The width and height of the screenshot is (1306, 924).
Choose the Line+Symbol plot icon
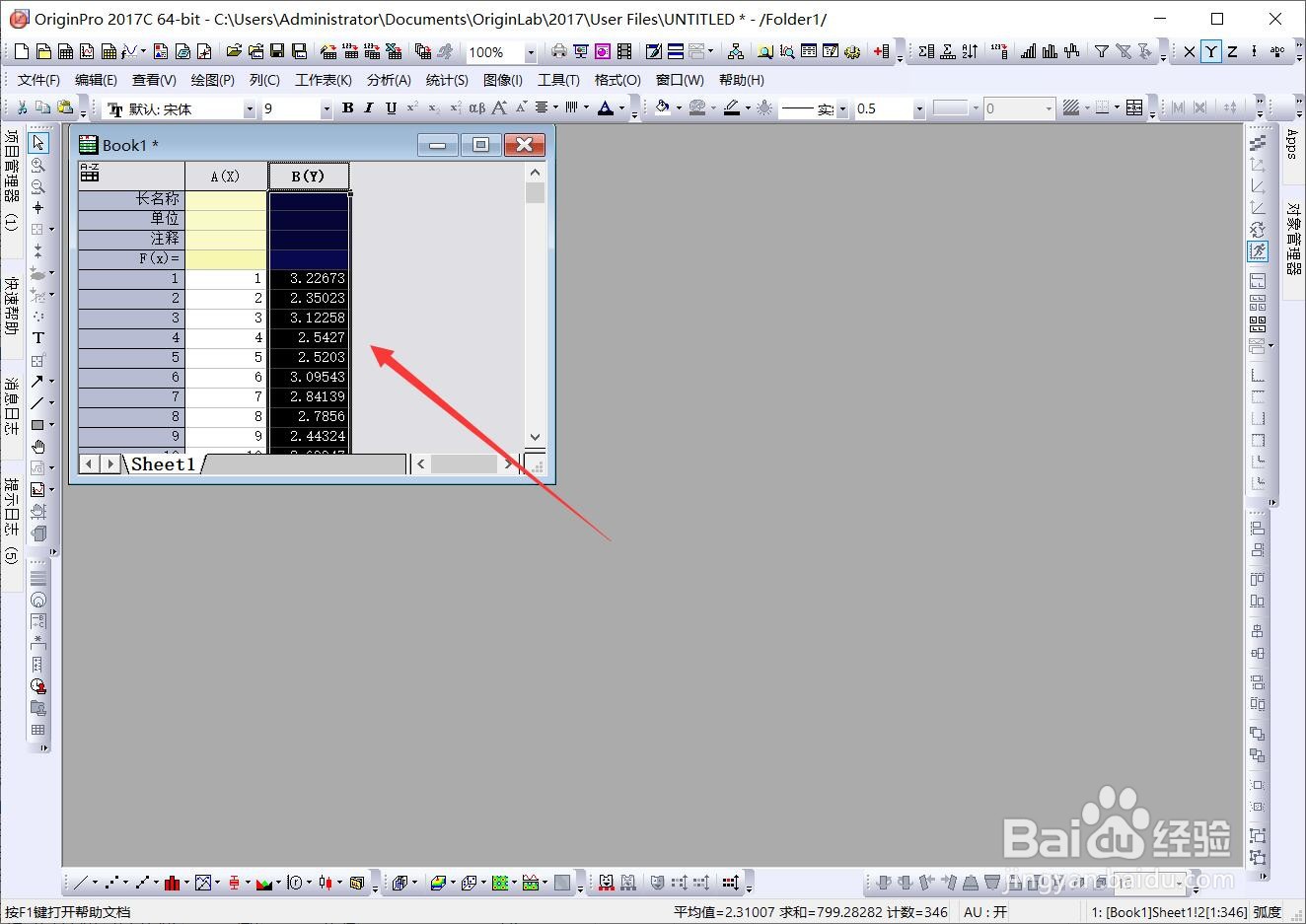pos(142,883)
